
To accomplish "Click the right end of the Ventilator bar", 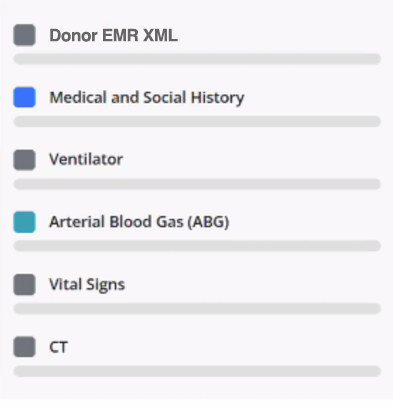I will (x=376, y=184).
